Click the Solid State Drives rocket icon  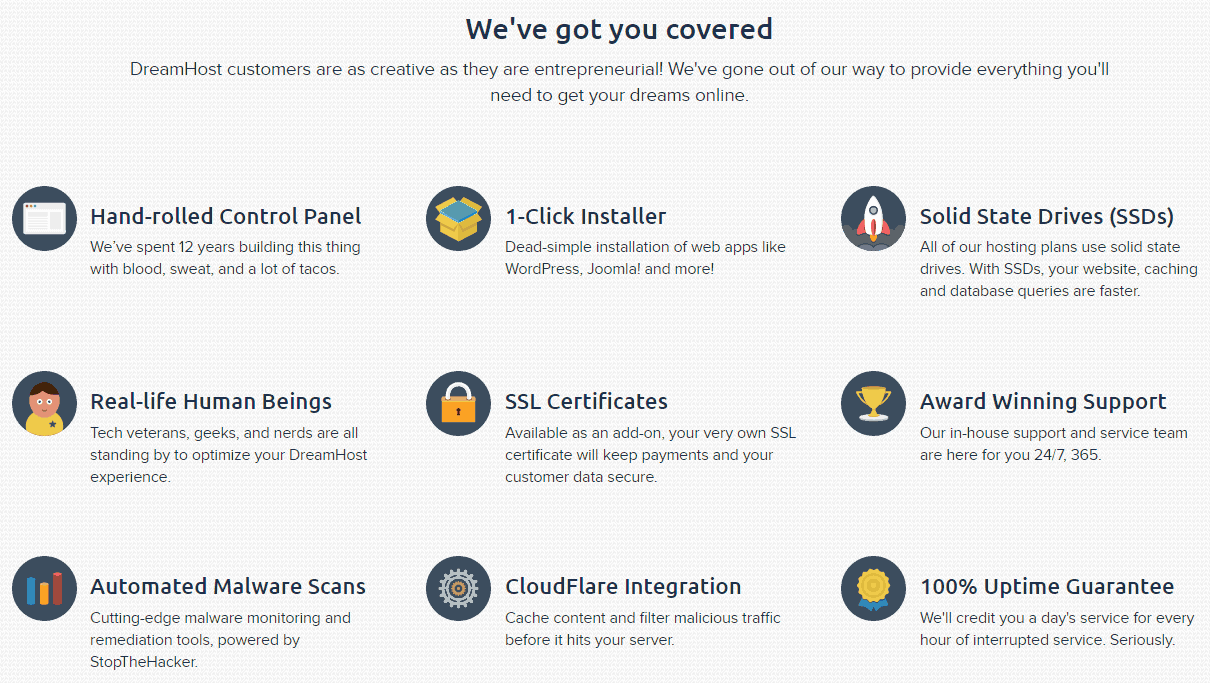tap(873, 218)
